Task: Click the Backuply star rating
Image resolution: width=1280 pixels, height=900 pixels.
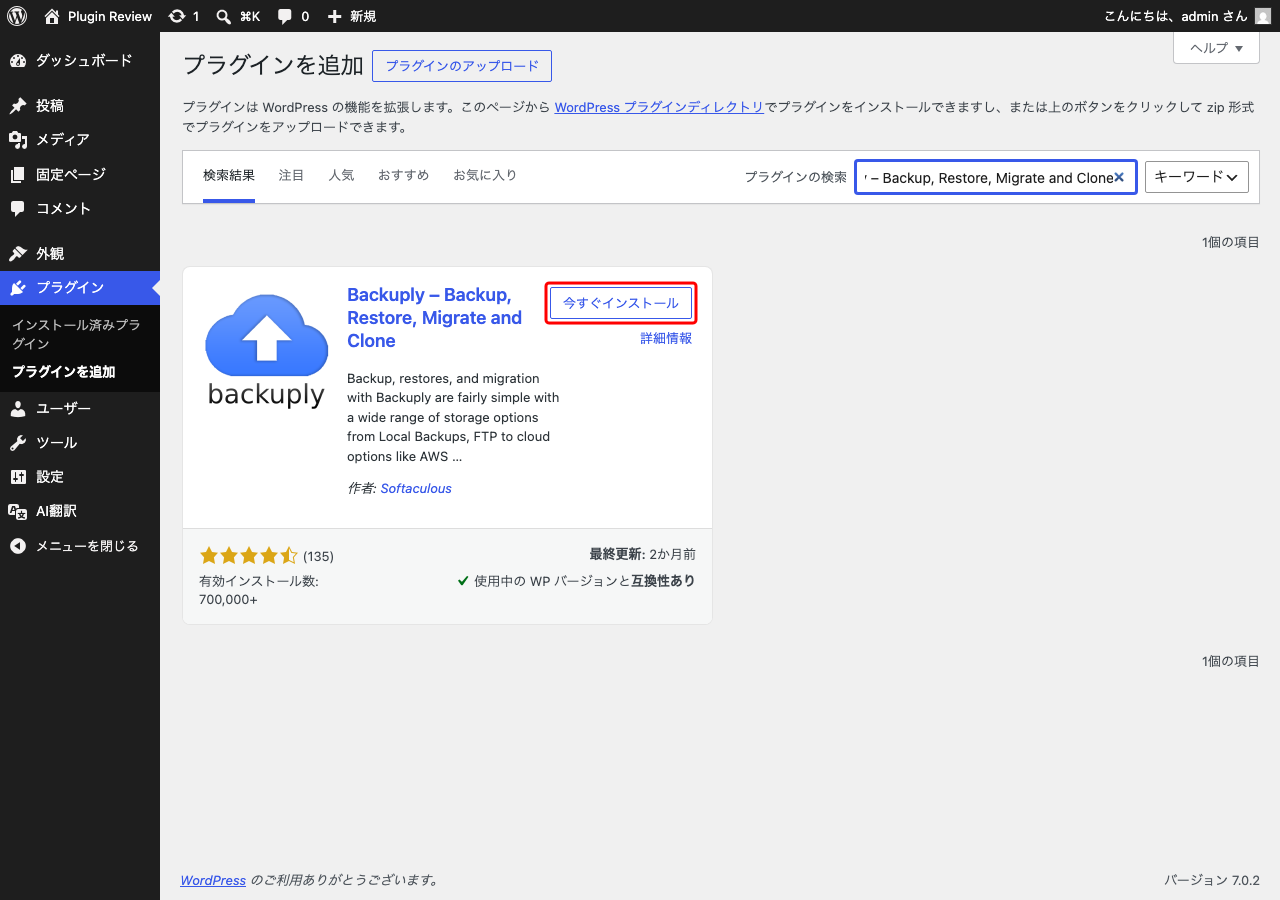Action: 249,556
